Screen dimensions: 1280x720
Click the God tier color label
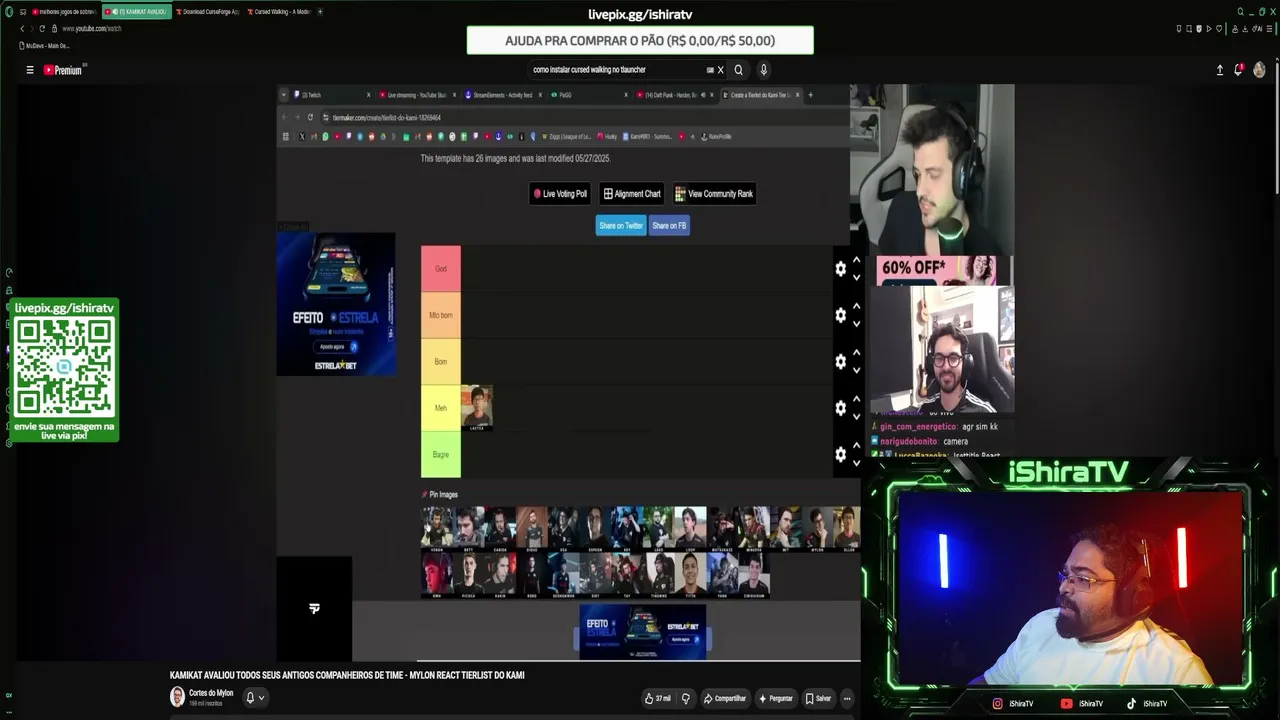tap(441, 269)
